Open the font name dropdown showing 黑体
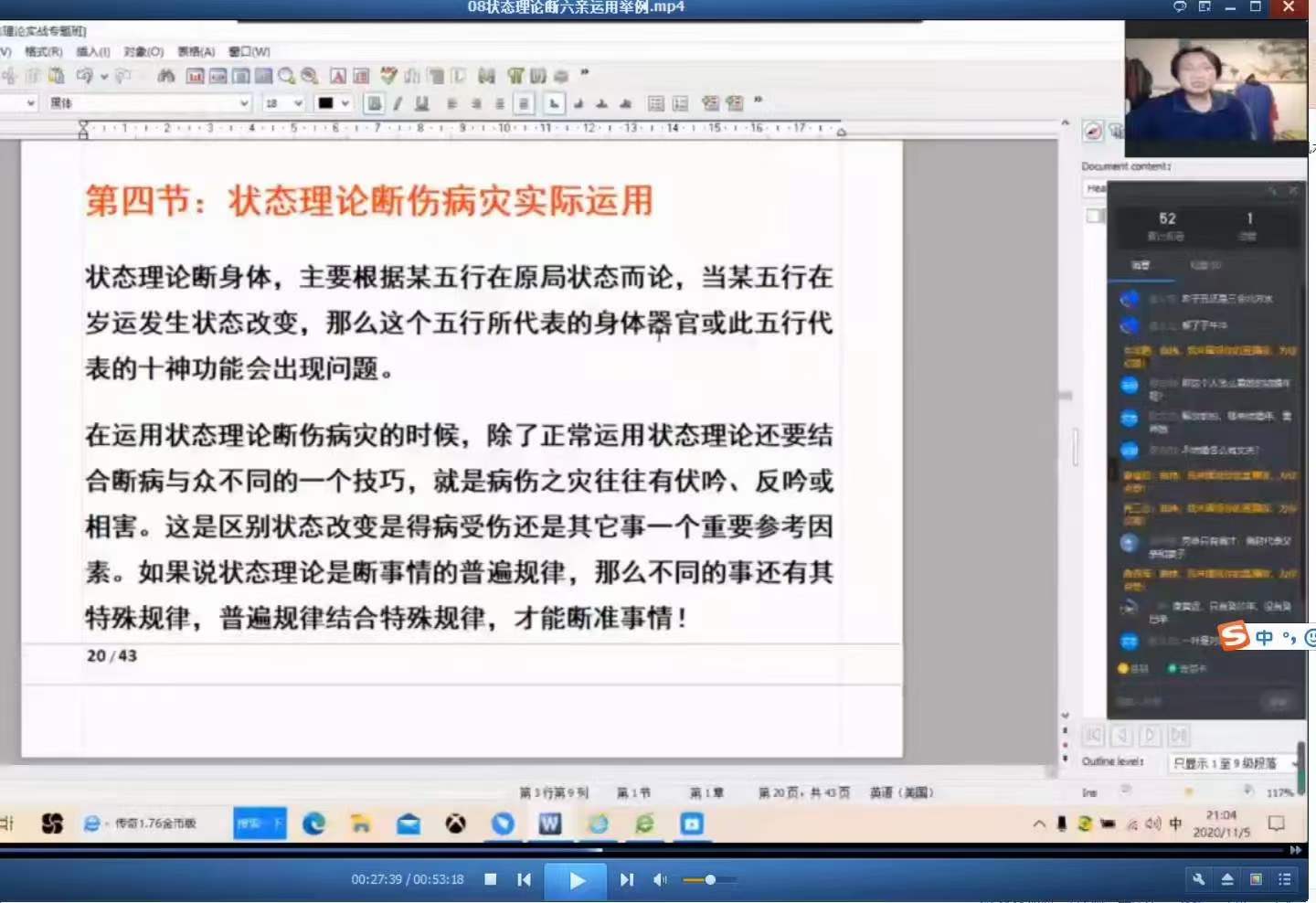The width and height of the screenshot is (1316, 903). tap(243, 103)
